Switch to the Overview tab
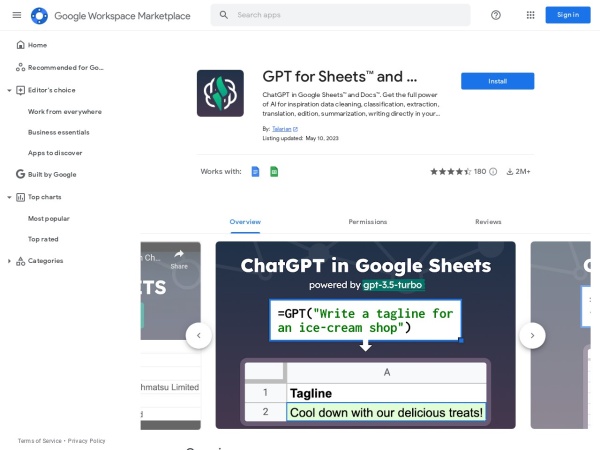This screenshot has height=450, width=600. (x=245, y=222)
